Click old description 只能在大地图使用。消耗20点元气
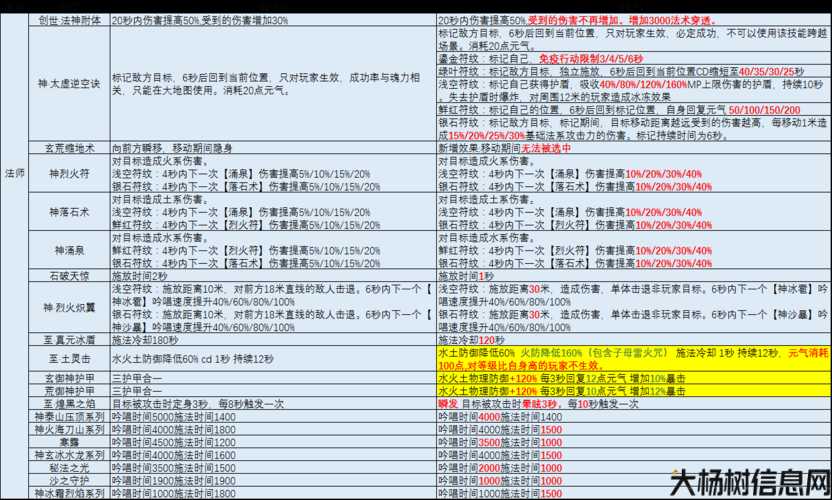 coord(273,84)
